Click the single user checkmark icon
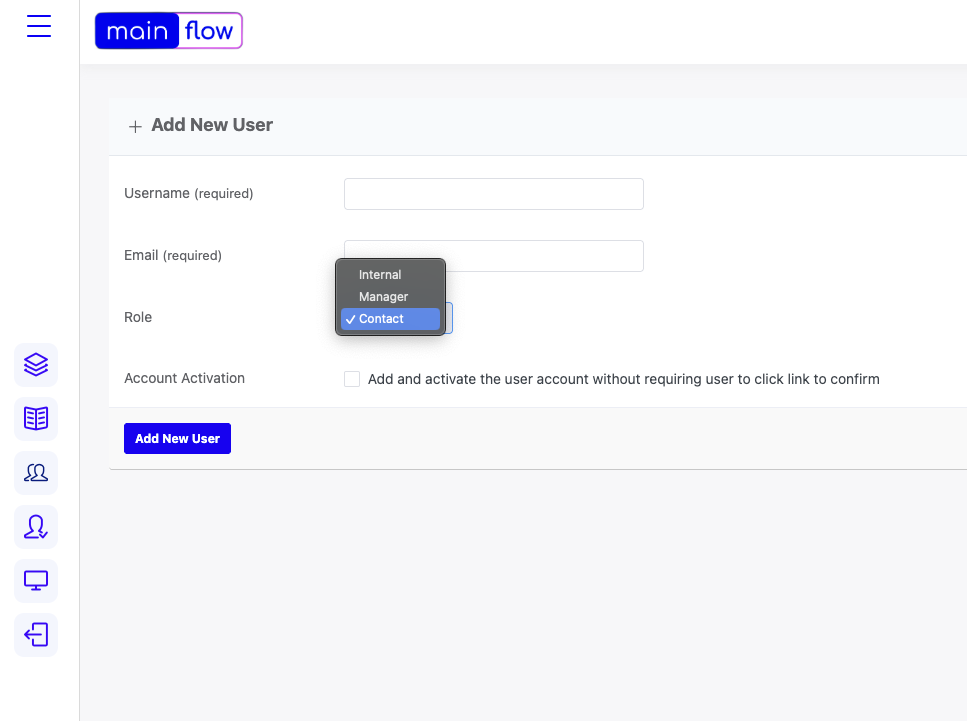 click(36, 527)
